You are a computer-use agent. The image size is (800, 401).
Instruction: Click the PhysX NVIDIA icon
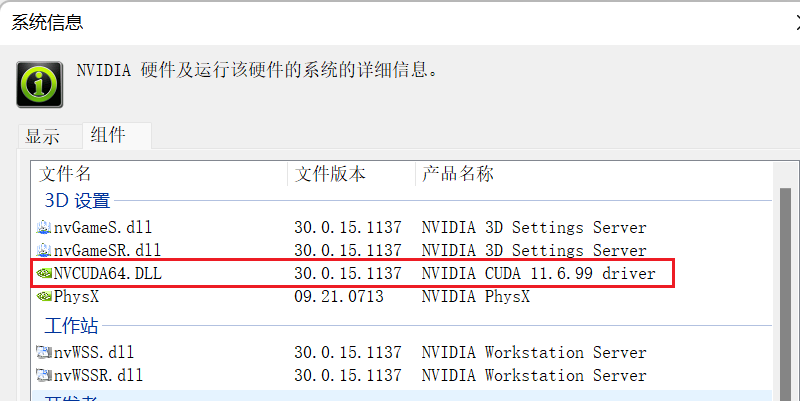[44, 296]
